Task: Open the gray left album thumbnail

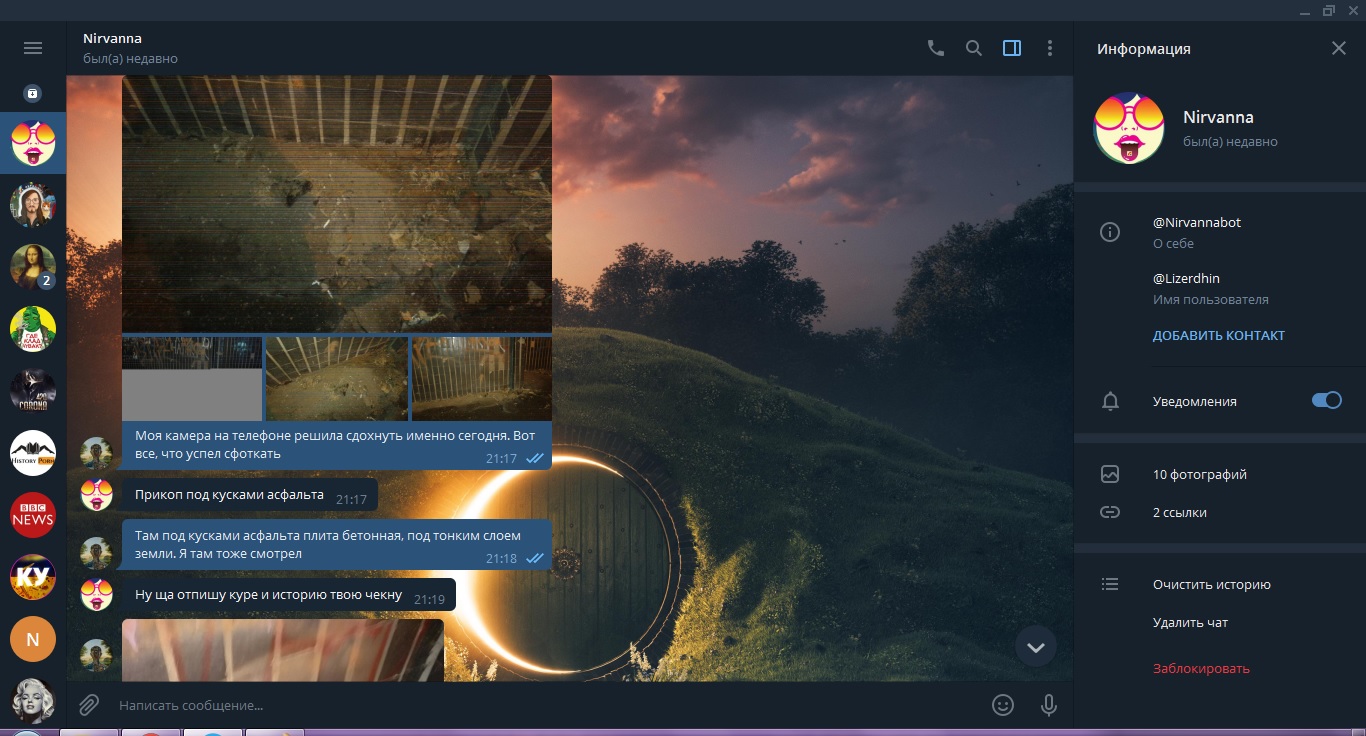Action: (x=192, y=378)
